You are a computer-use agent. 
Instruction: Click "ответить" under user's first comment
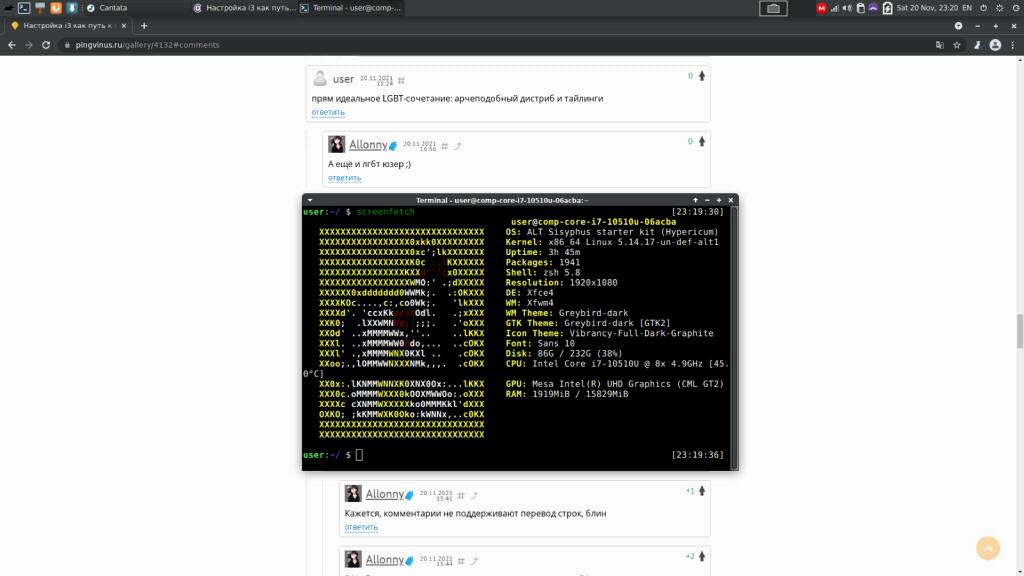[x=328, y=112]
